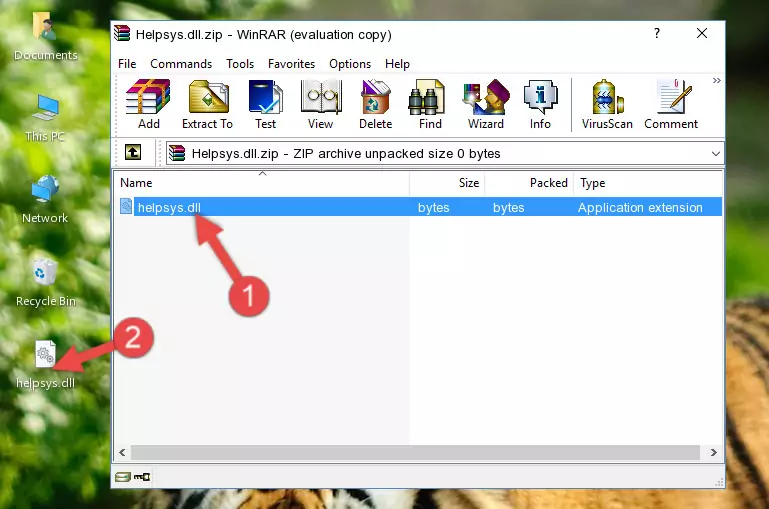Screen dimensions: 769x509
Task: Select the This PC desktop icon
Action: click(45, 119)
